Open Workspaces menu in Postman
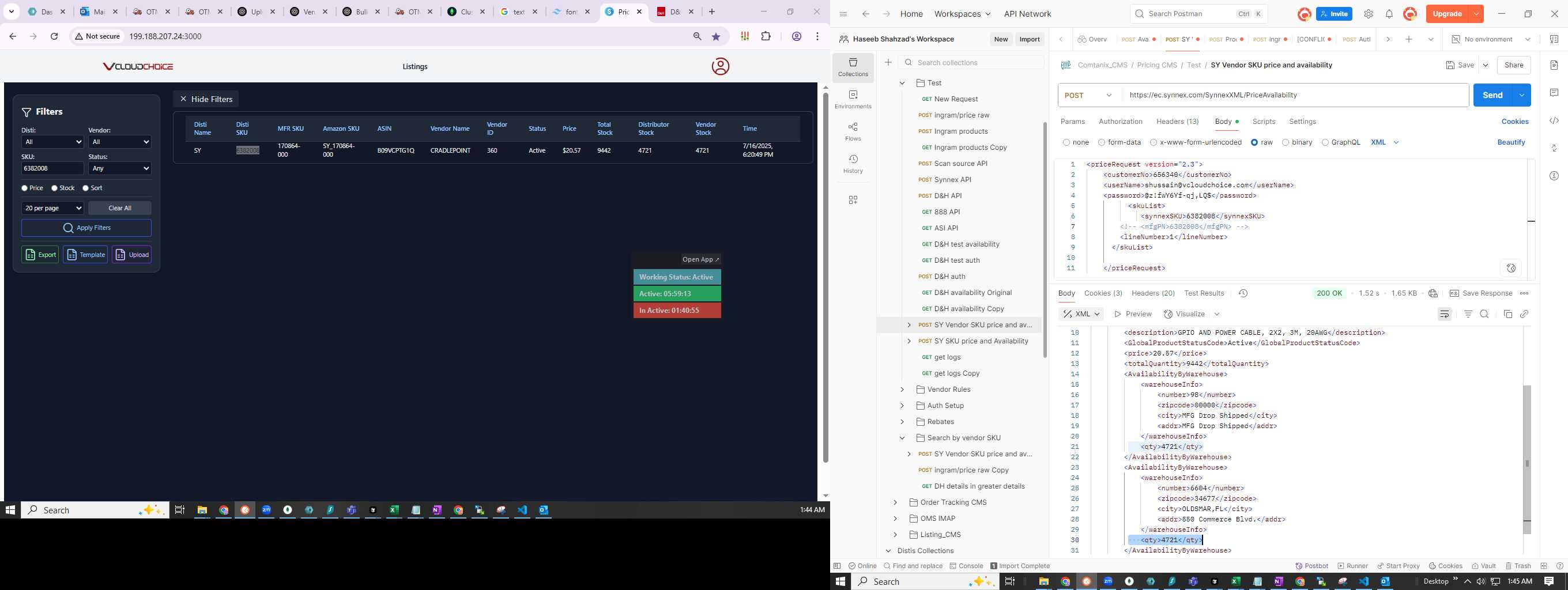Screen dimensions: 1568x590 [962, 14]
